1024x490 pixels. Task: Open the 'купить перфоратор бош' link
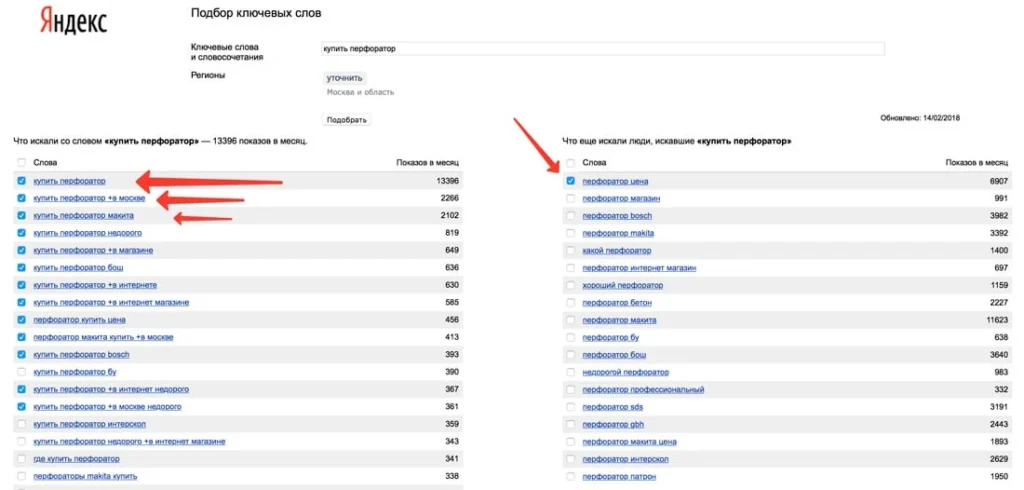(78, 268)
